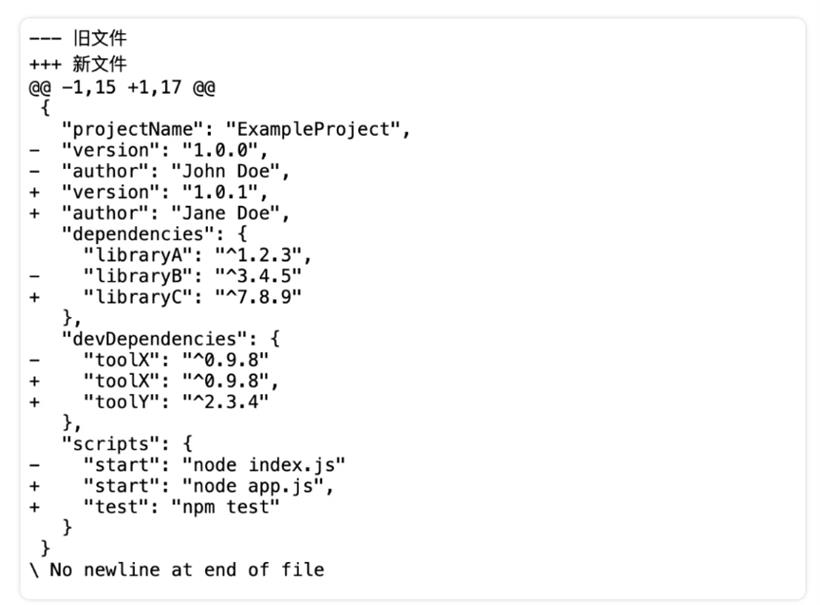The width and height of the screenshot is (820, 605).
Task: Click the added start node app.js line
Action: pyautogui.click(x=181, y=486)
